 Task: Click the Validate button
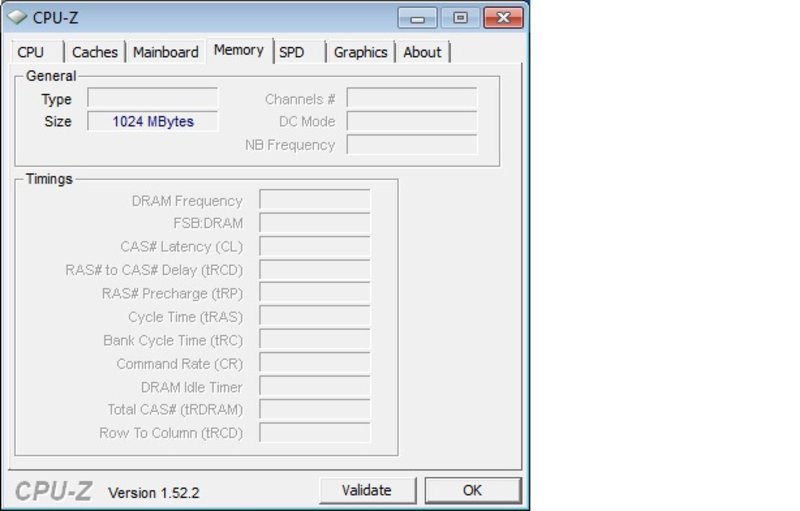tap(367, 490)
